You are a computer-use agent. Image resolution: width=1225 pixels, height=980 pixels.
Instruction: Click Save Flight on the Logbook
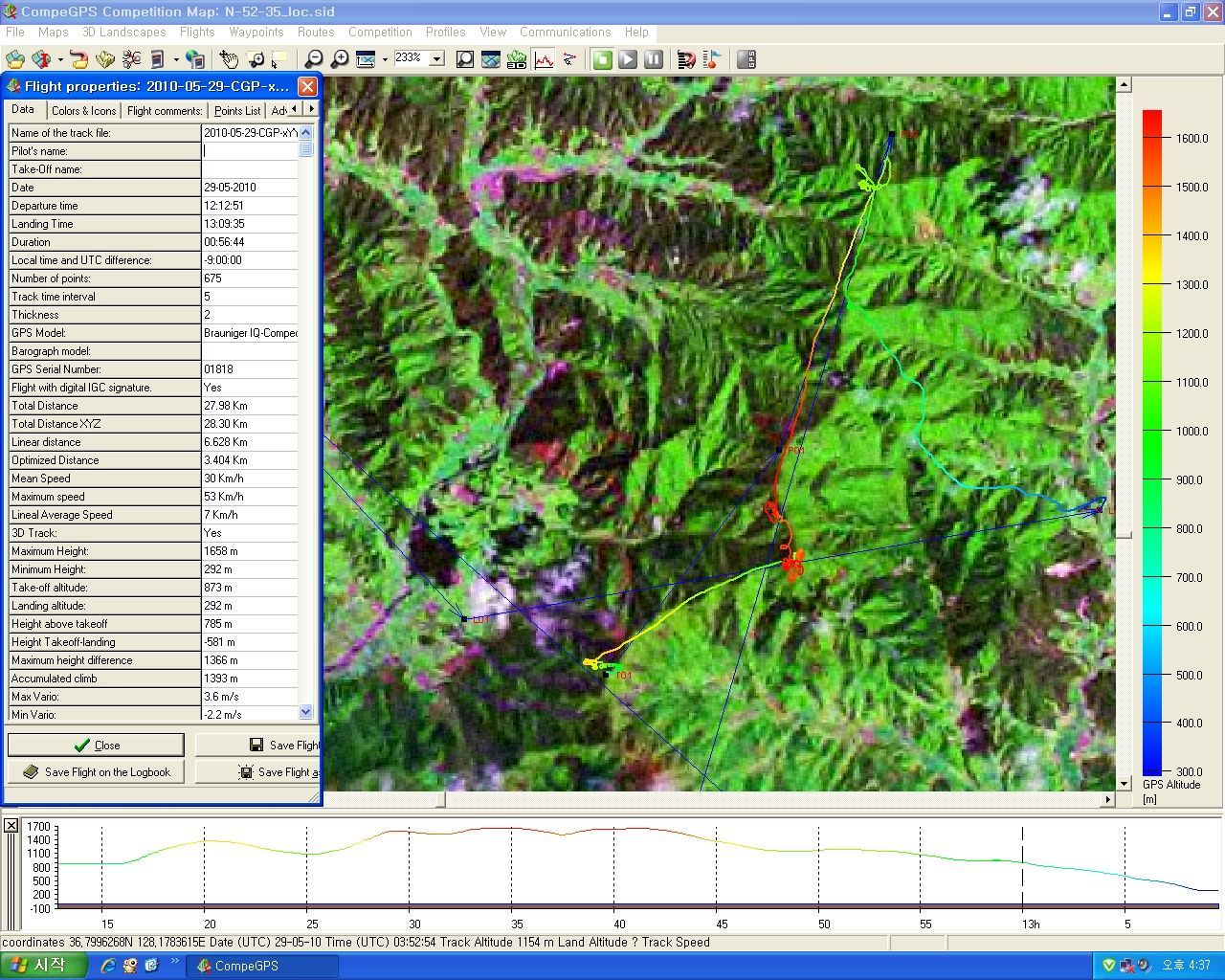click(x=96, y=771)
